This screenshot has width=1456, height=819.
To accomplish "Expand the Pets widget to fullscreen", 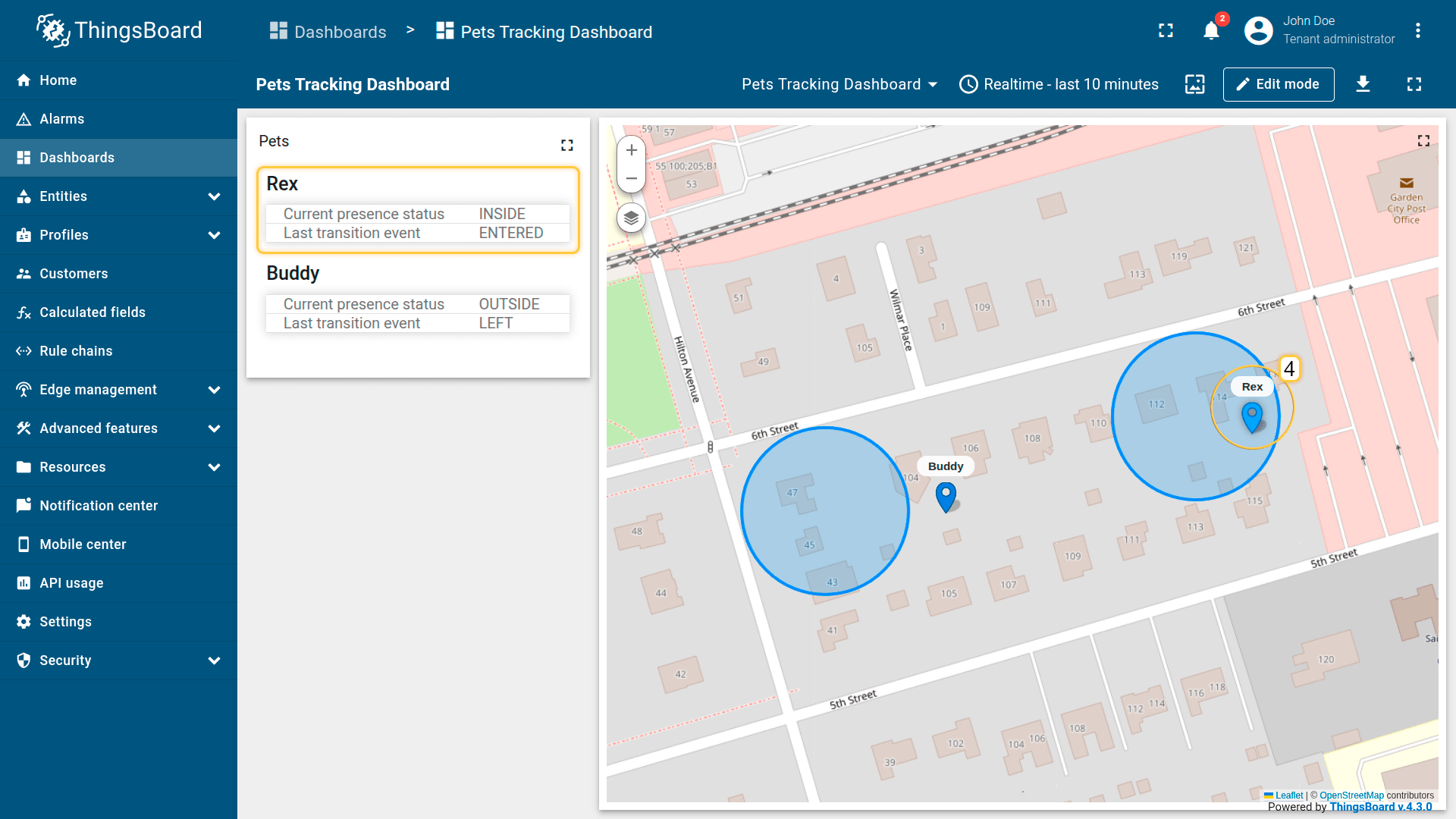I will pyautogui.click(x=566, y=145).
